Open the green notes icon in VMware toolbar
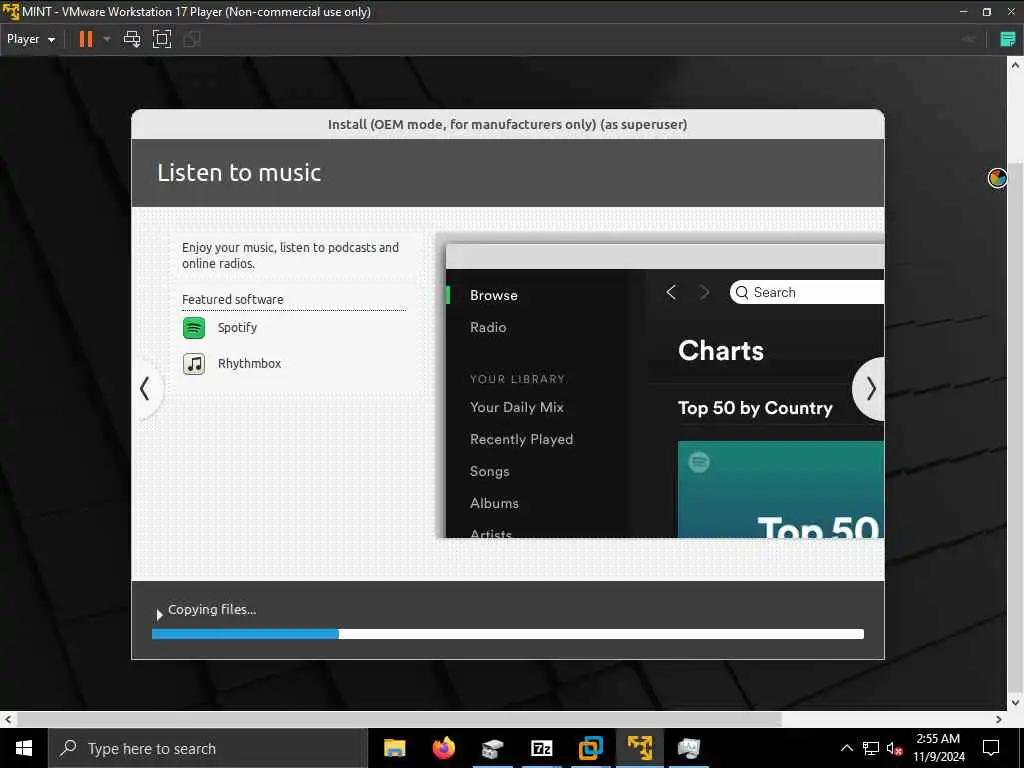The height and width of the screenshot is (768, 1024). (x=1008, y=39)
